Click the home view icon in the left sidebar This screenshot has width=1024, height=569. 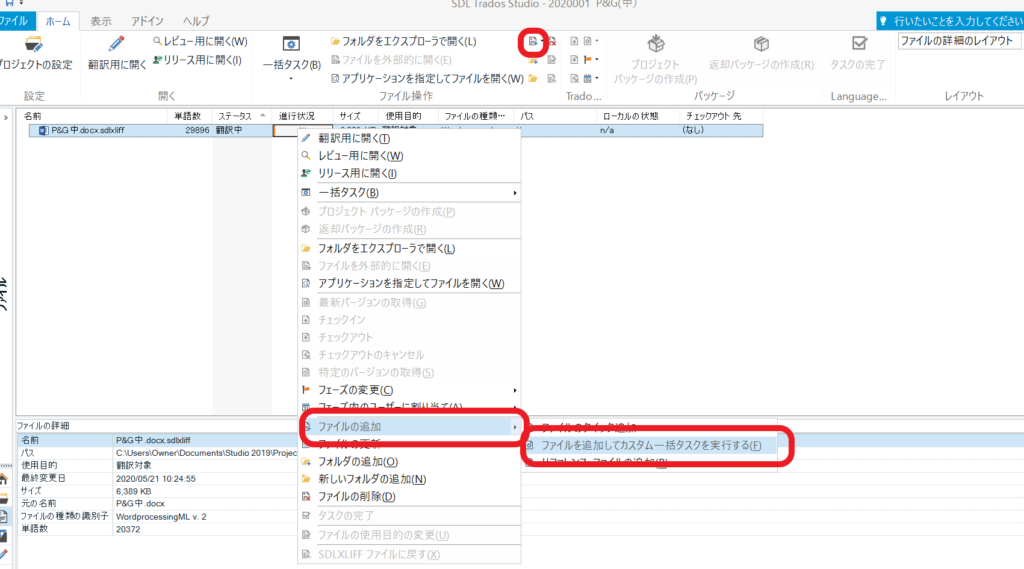(x=3, y=480)
